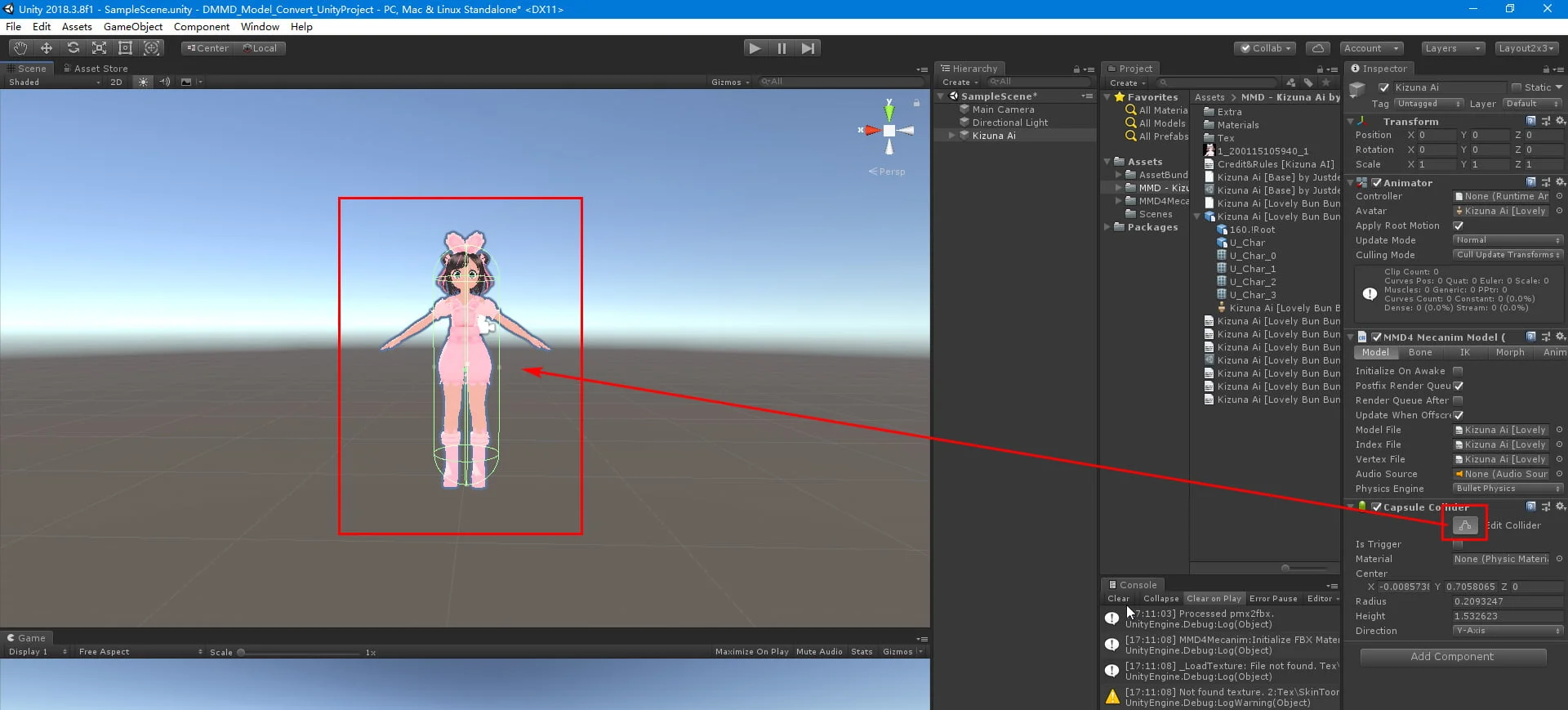The image size is (1568, 710).
Task: Enable the Static checkbox
Action: (1517, 87)
